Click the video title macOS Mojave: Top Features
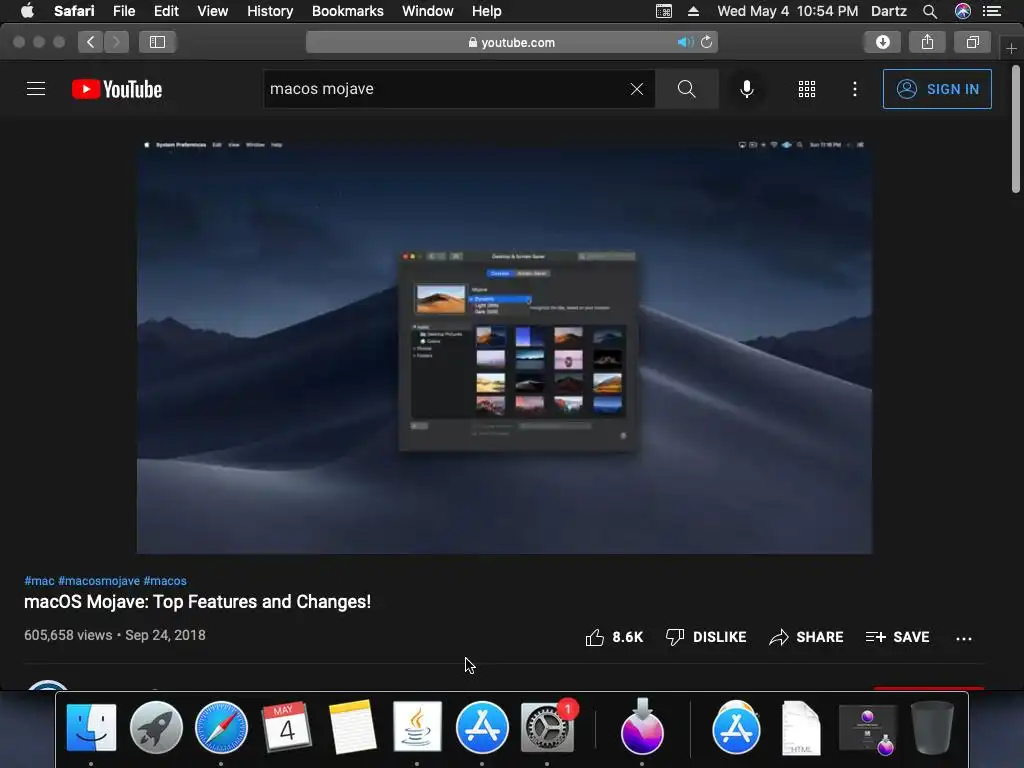The height and width of the screenshot is (768, 1024). [197, 601]
